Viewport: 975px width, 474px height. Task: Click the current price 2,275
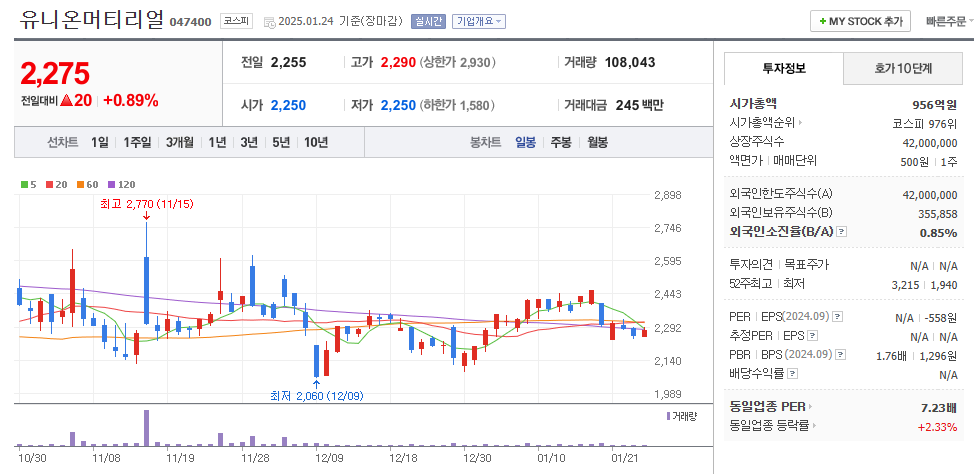55,74
